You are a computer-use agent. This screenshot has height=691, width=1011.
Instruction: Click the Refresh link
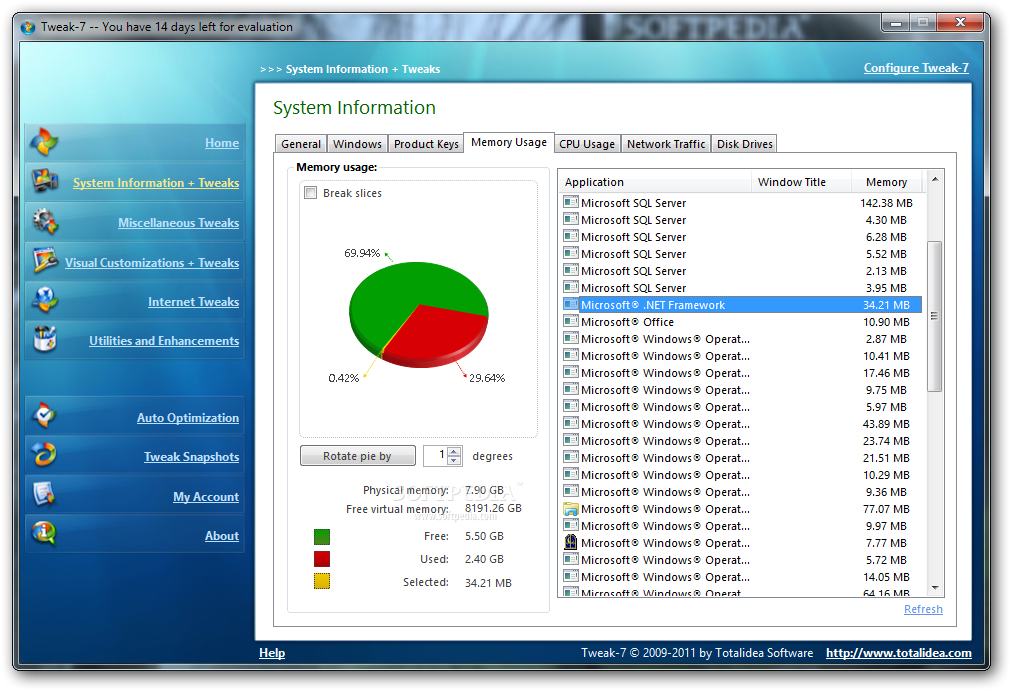pyautogui.click(x=923, y=609)
